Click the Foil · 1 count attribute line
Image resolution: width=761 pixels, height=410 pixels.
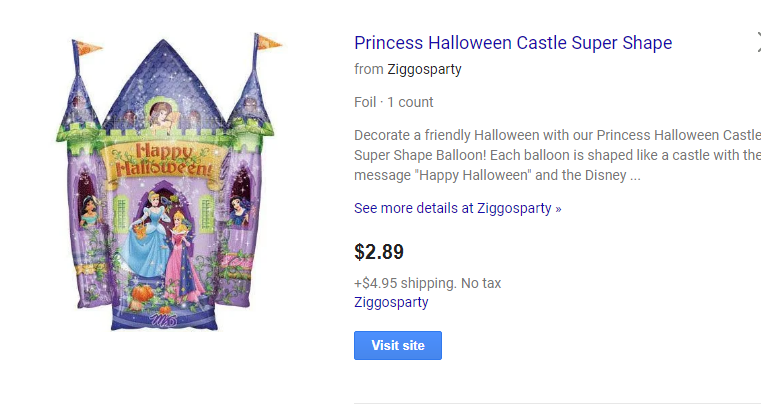point(394,102)
